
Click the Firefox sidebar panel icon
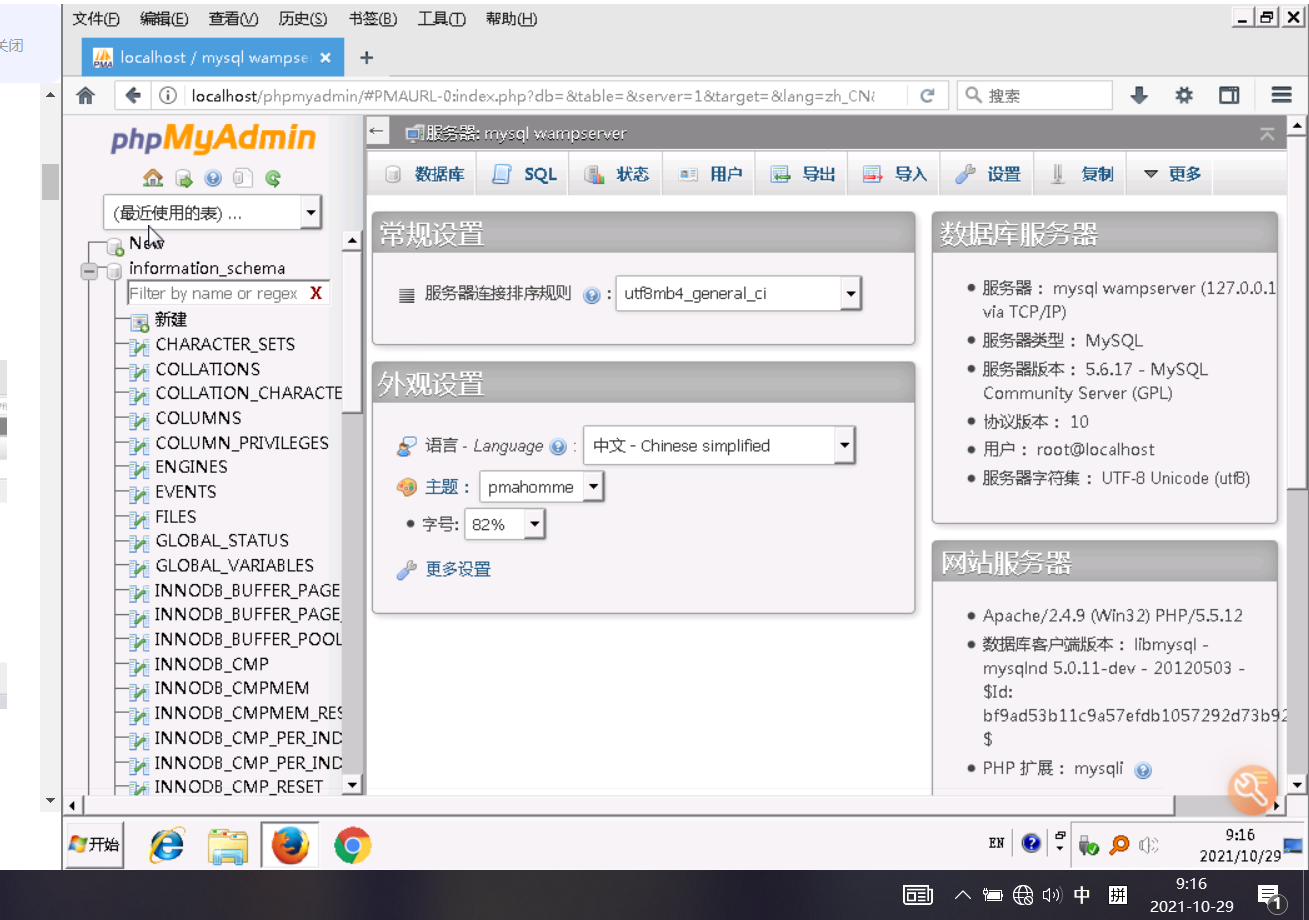coord(1229,95)
